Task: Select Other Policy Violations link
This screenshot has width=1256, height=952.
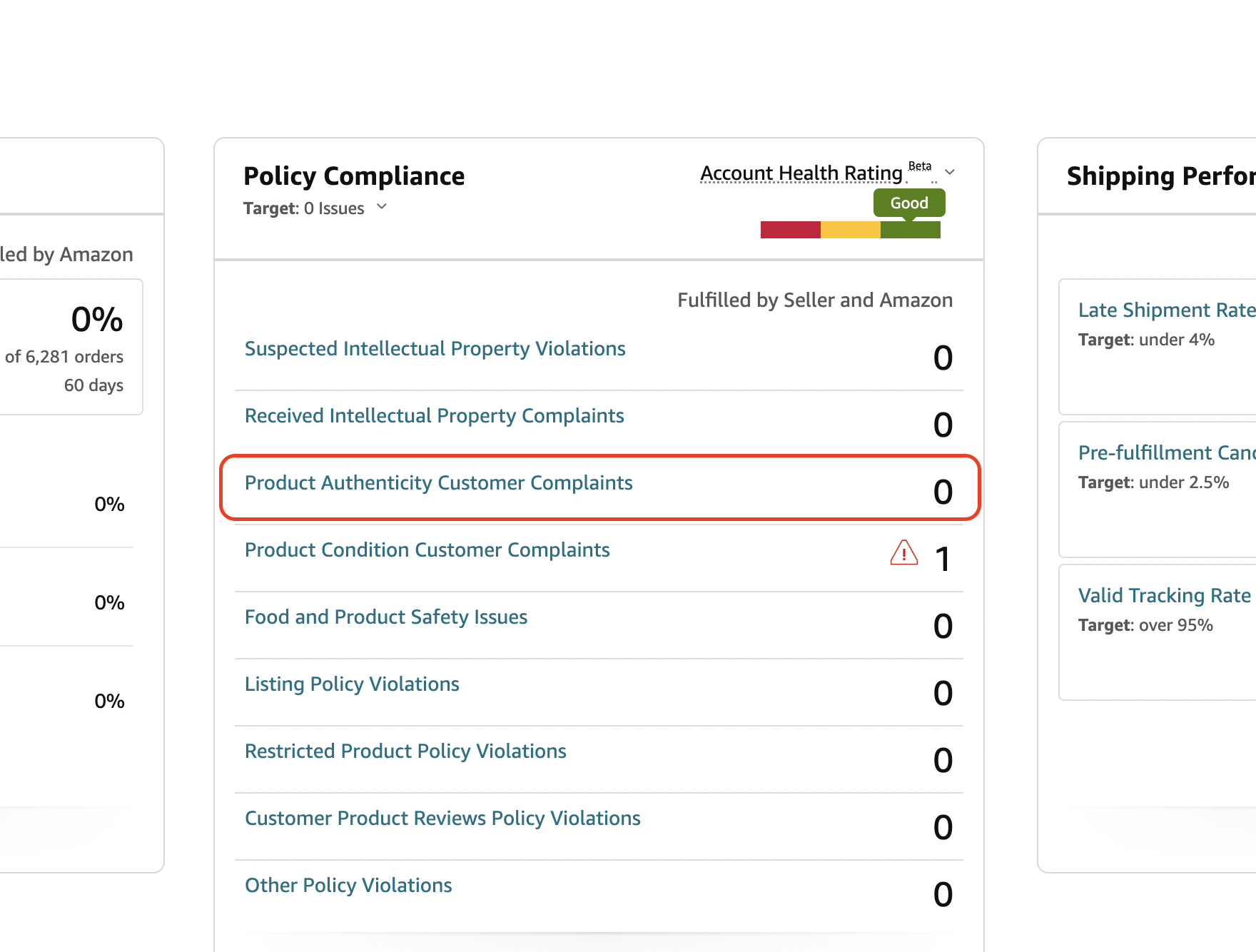Action: (348, 886)
